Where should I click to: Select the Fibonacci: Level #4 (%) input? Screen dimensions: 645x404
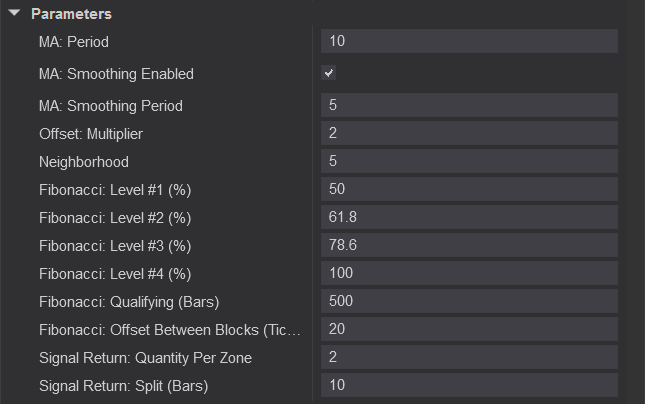(x=469, y=273)
